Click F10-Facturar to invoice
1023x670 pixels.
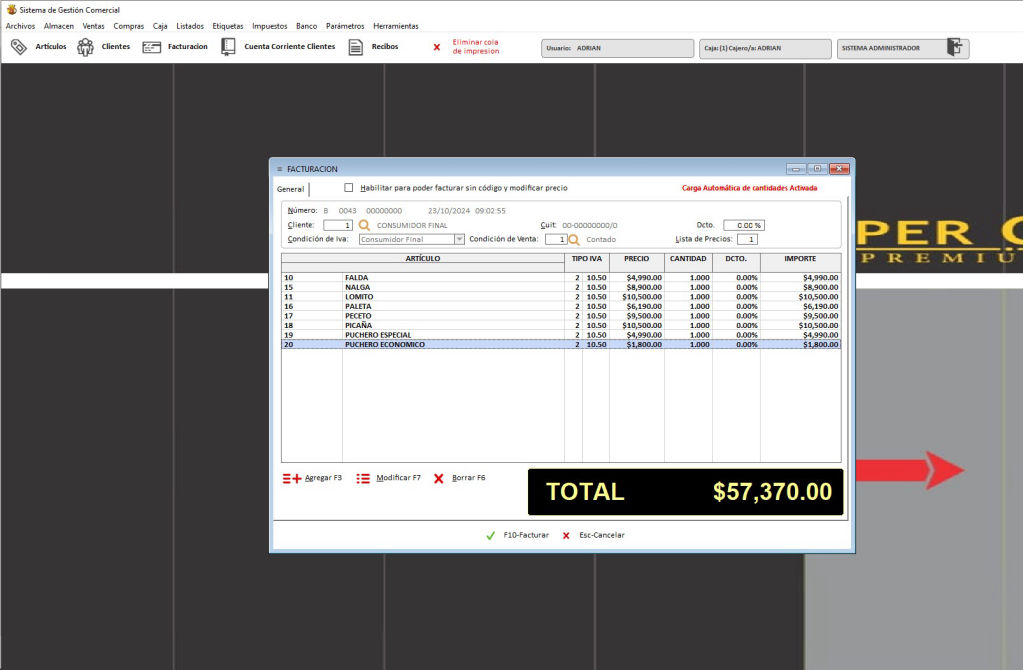(x=526, y=536)
